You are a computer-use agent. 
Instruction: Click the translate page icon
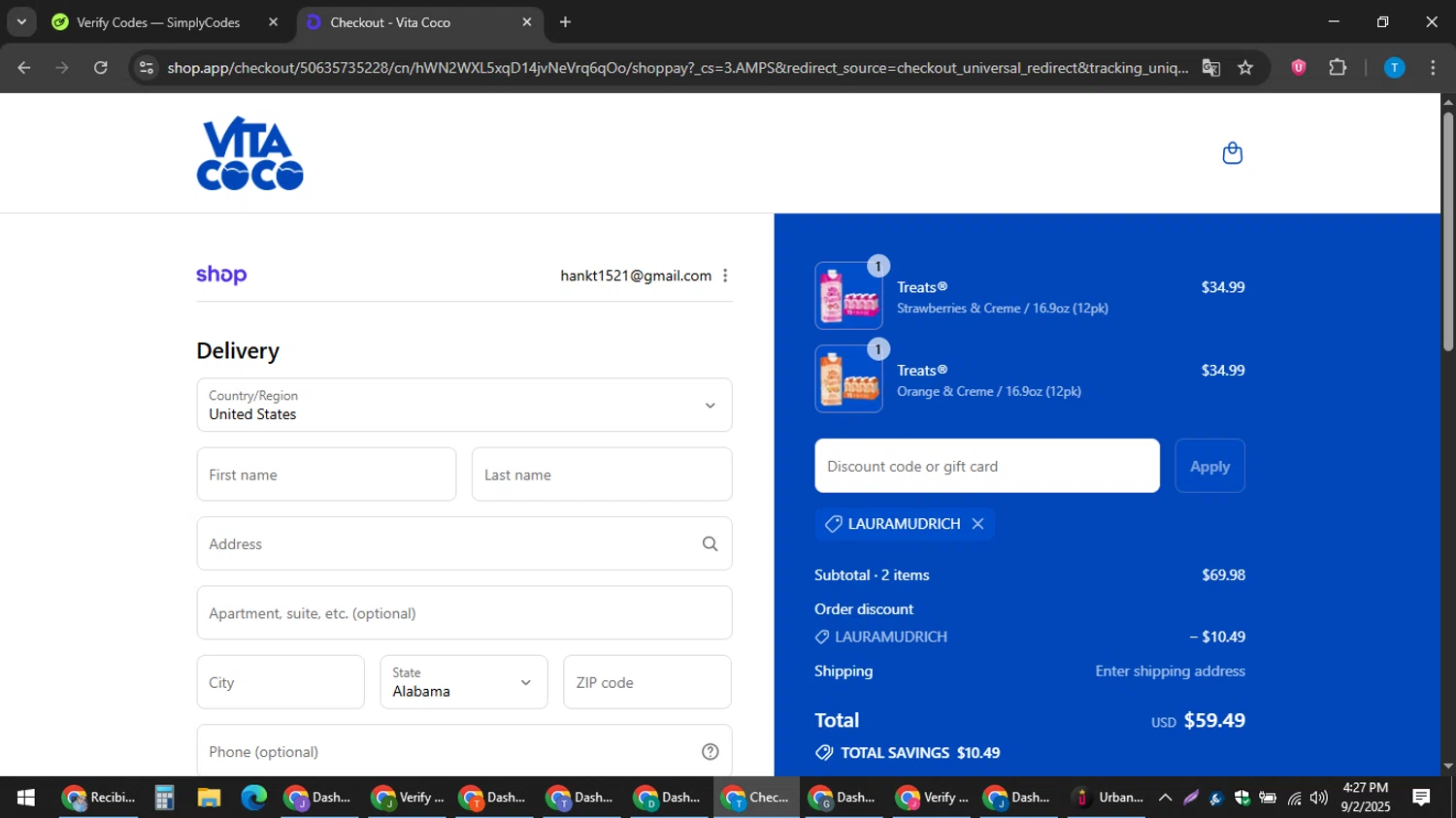click(x=1210, y=68)
